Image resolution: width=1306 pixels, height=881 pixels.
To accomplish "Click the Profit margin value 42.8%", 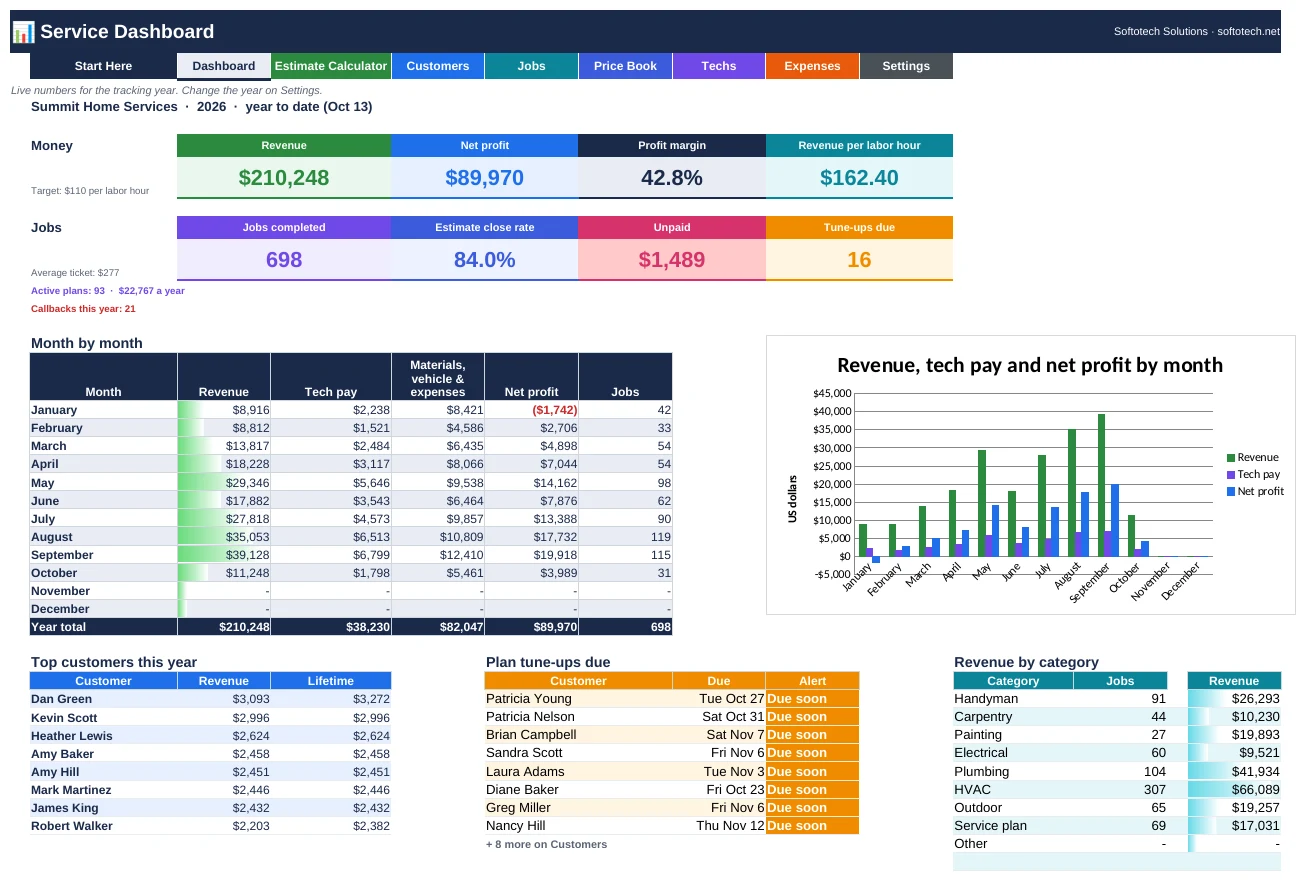I will point(672,178).
